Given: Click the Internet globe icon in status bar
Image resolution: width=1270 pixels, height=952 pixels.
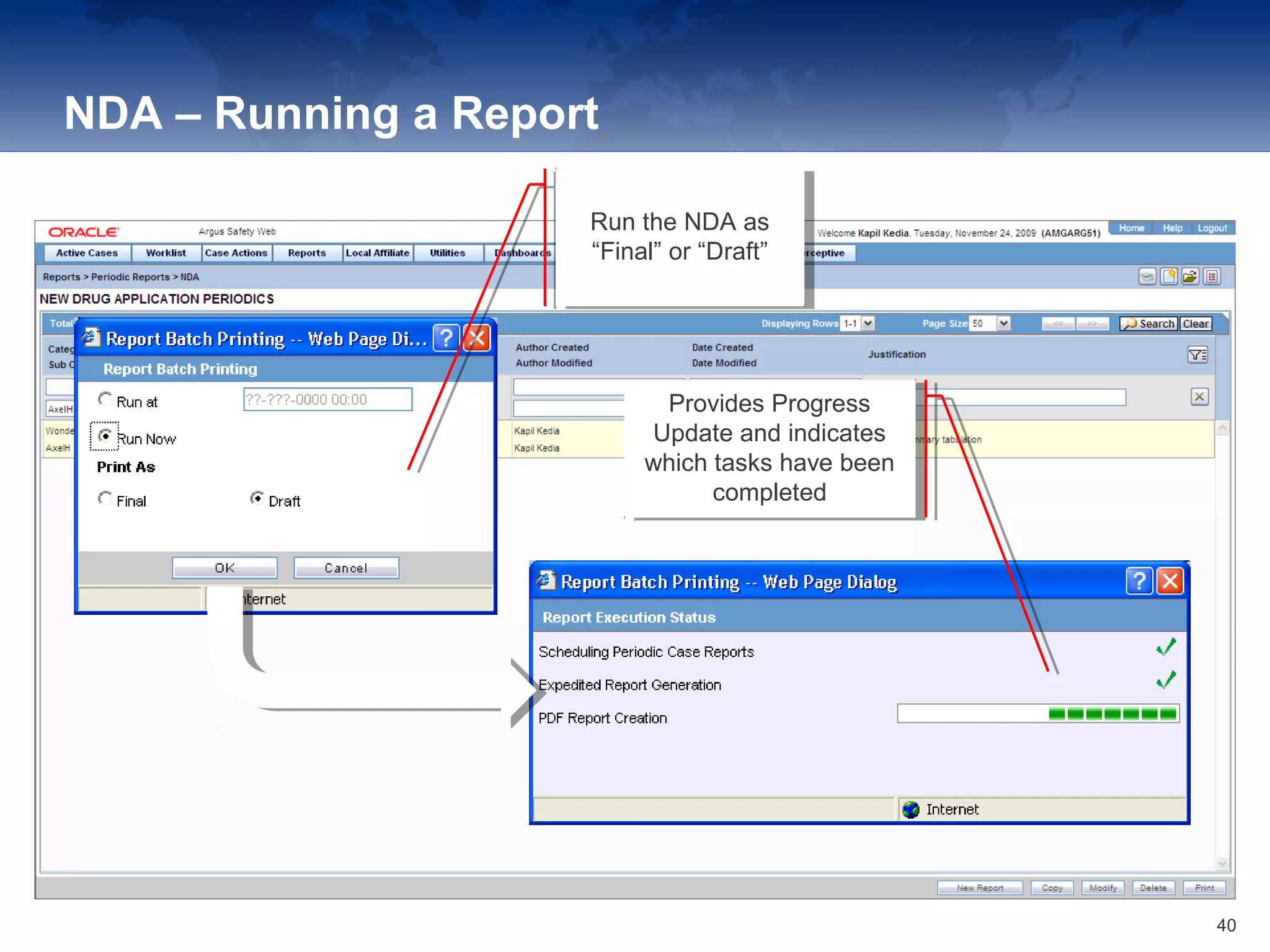Looking at the screenshot, I should click(x=911, y=809).
